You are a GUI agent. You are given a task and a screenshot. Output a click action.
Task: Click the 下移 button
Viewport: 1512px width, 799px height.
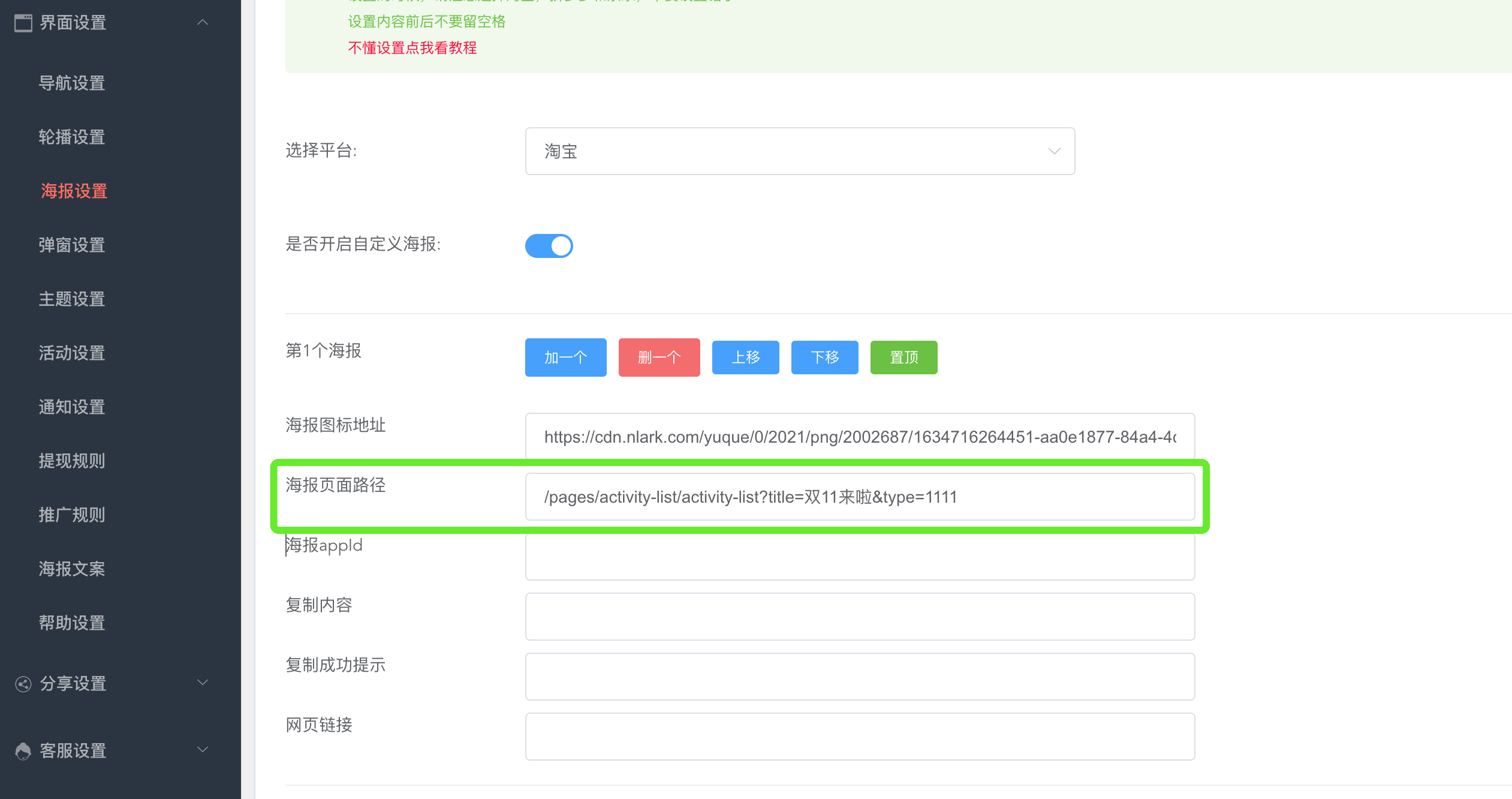tap(824, 358)
